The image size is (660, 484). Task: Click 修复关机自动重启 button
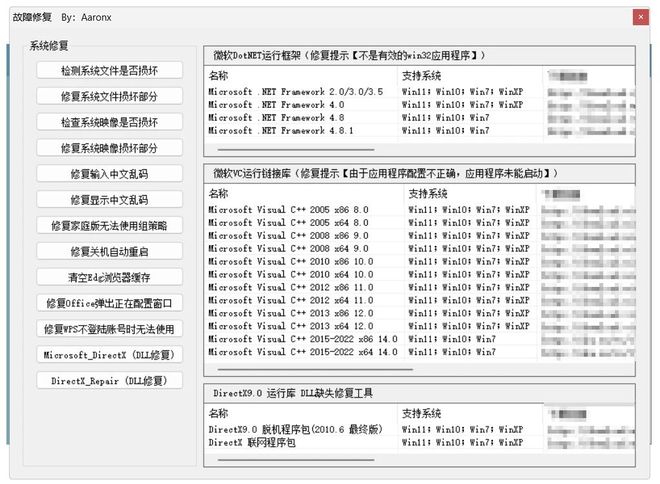pos(109,251)
